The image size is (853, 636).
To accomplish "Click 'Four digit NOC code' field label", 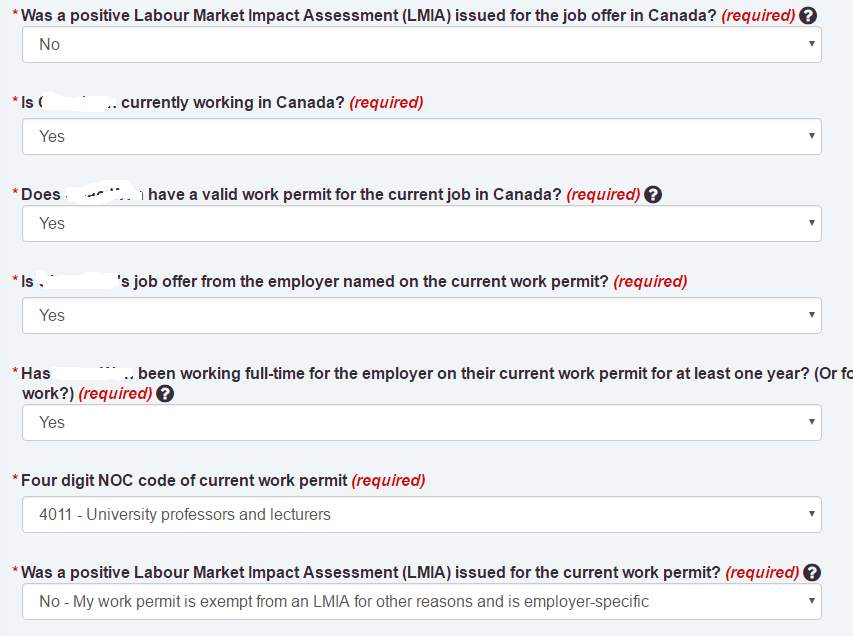I will [184, 481].
